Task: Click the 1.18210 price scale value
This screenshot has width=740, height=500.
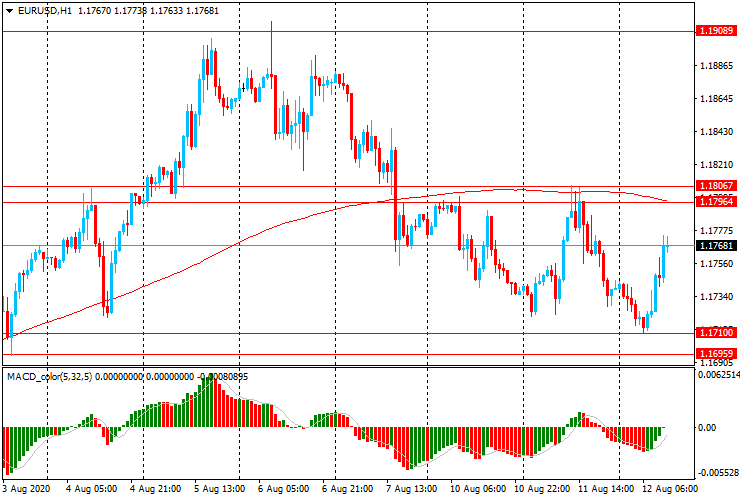Action: point(716,165)
